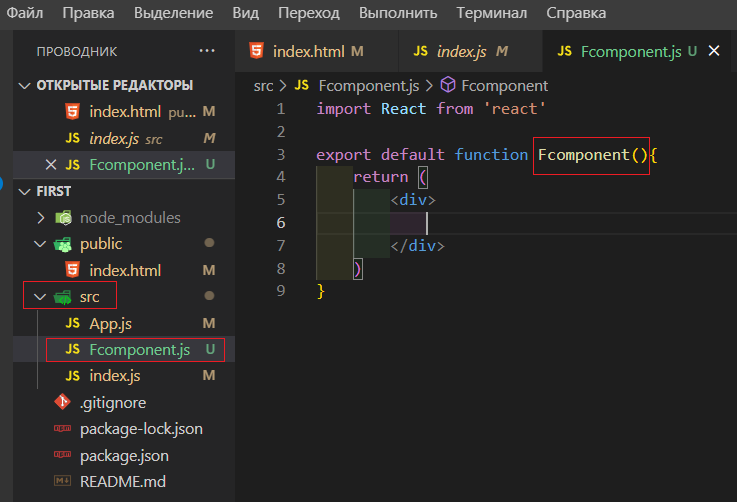Click the ПРОВОДНИК panel title
This screenshot has height=502, width=737.
coord(77,52)
